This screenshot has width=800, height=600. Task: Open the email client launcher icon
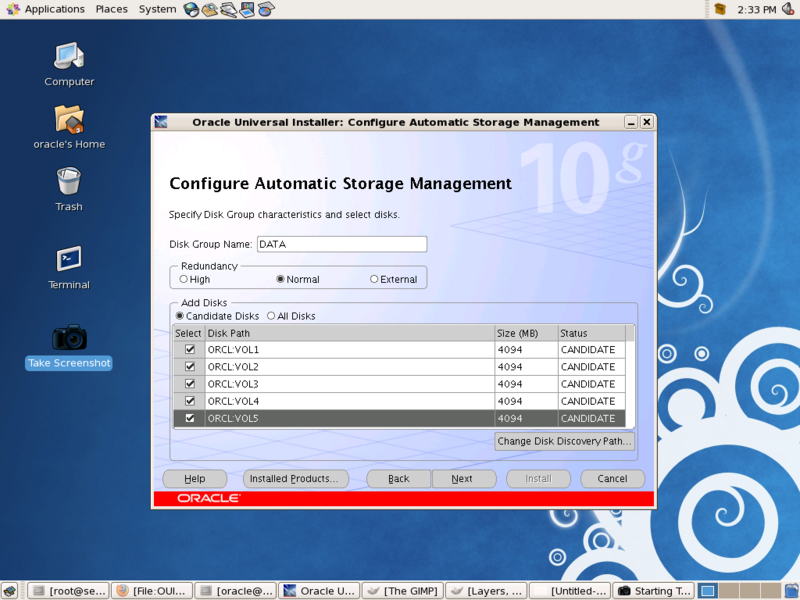(210, 9)
